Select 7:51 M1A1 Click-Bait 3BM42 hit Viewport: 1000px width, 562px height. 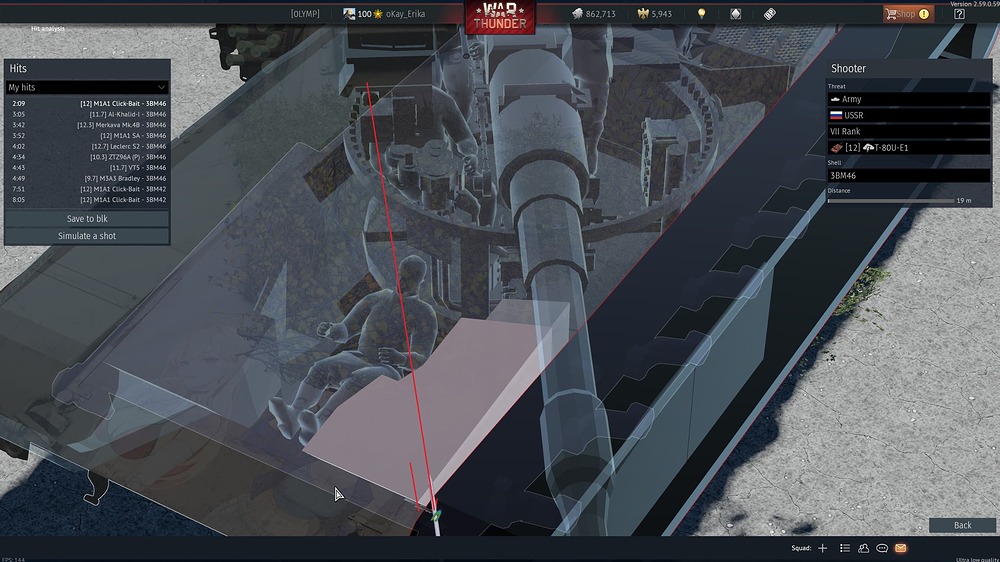coord(89,189)
